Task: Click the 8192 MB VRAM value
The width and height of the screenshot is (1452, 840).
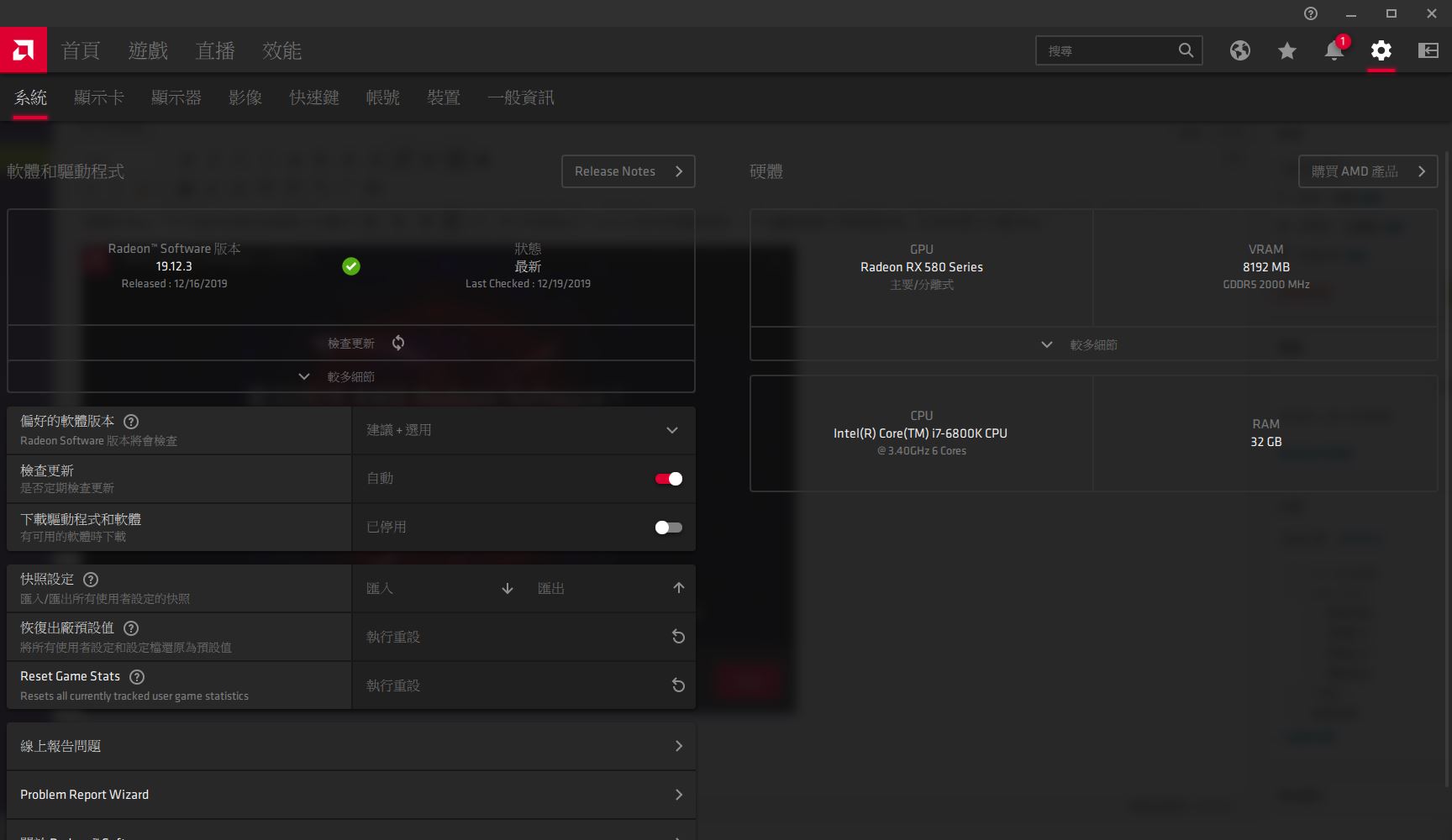Action: pyautogui.click(x=1266, y=267)
